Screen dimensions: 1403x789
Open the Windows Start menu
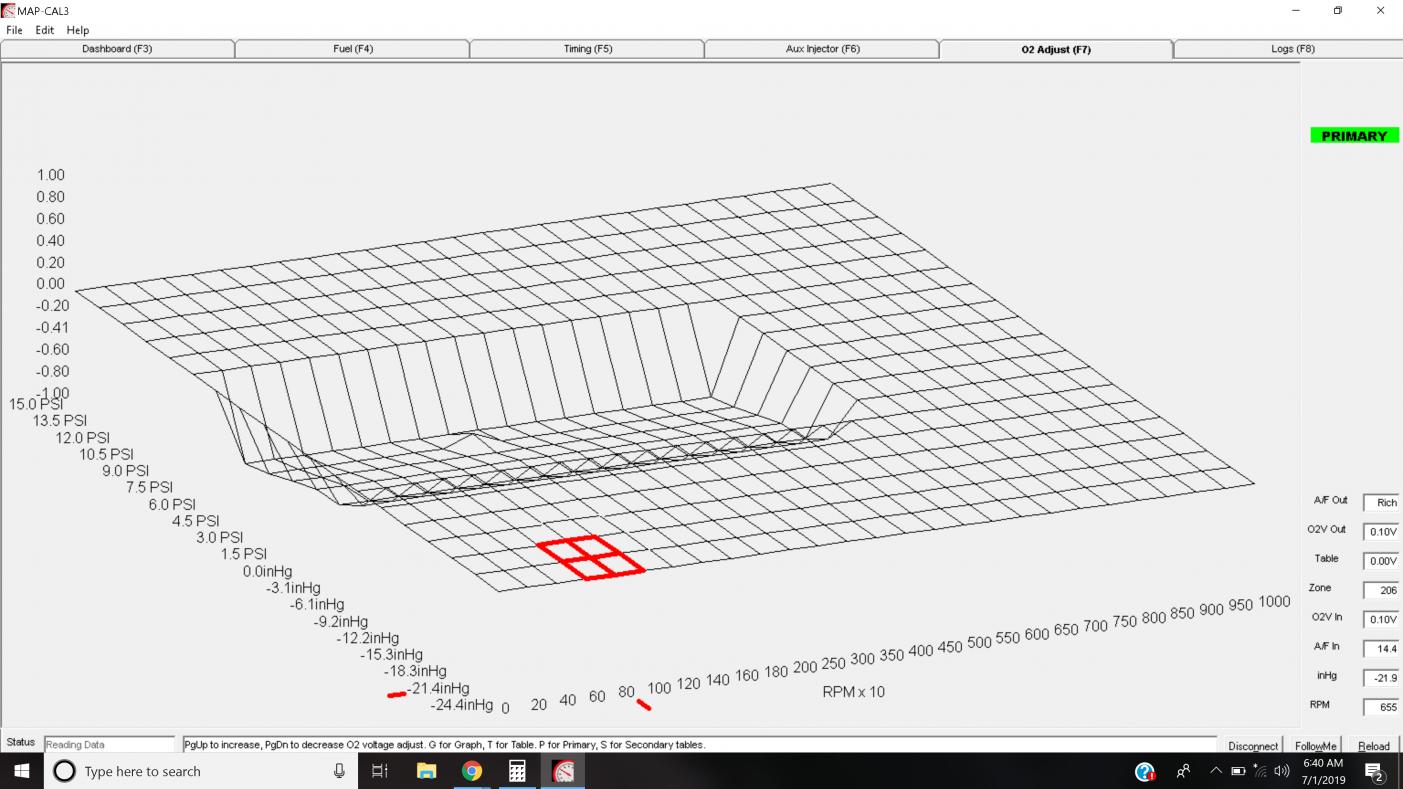tap(21, 771)
